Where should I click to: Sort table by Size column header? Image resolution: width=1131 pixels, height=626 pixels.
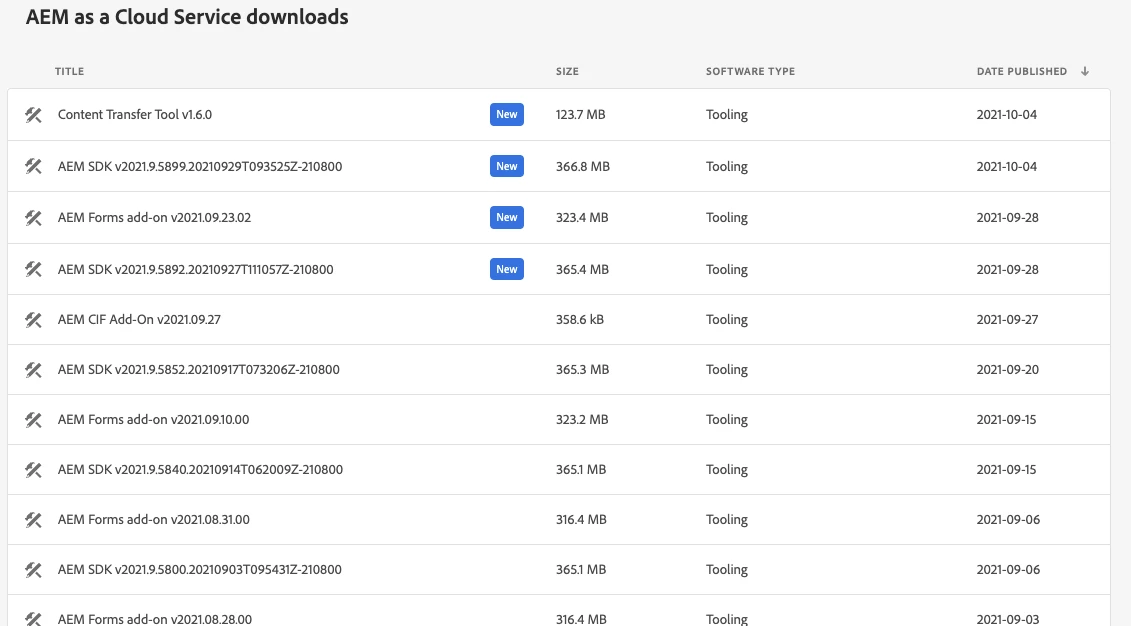[x=567, y=71]
